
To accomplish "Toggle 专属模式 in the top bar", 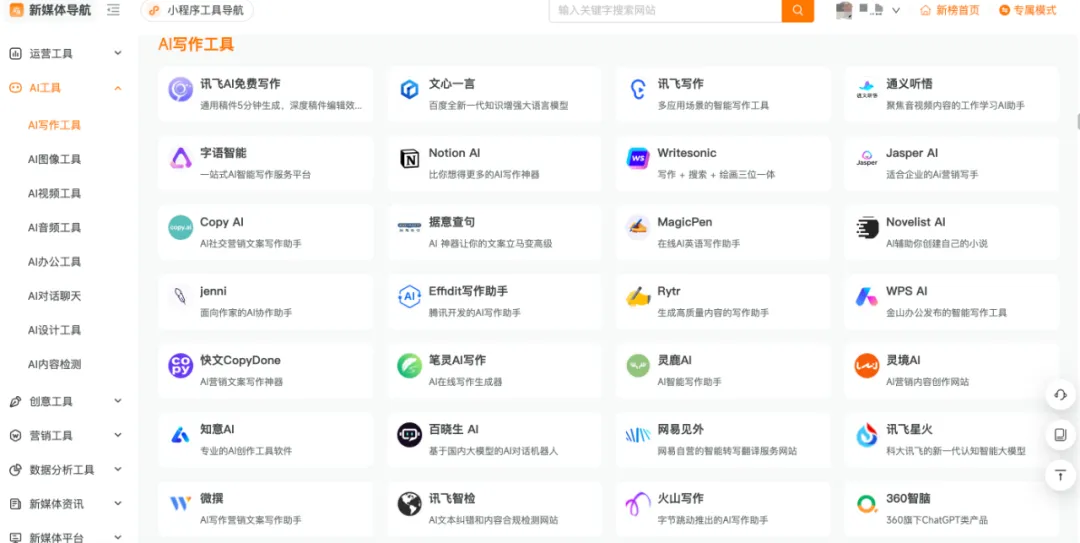I will coord(1027,10).
